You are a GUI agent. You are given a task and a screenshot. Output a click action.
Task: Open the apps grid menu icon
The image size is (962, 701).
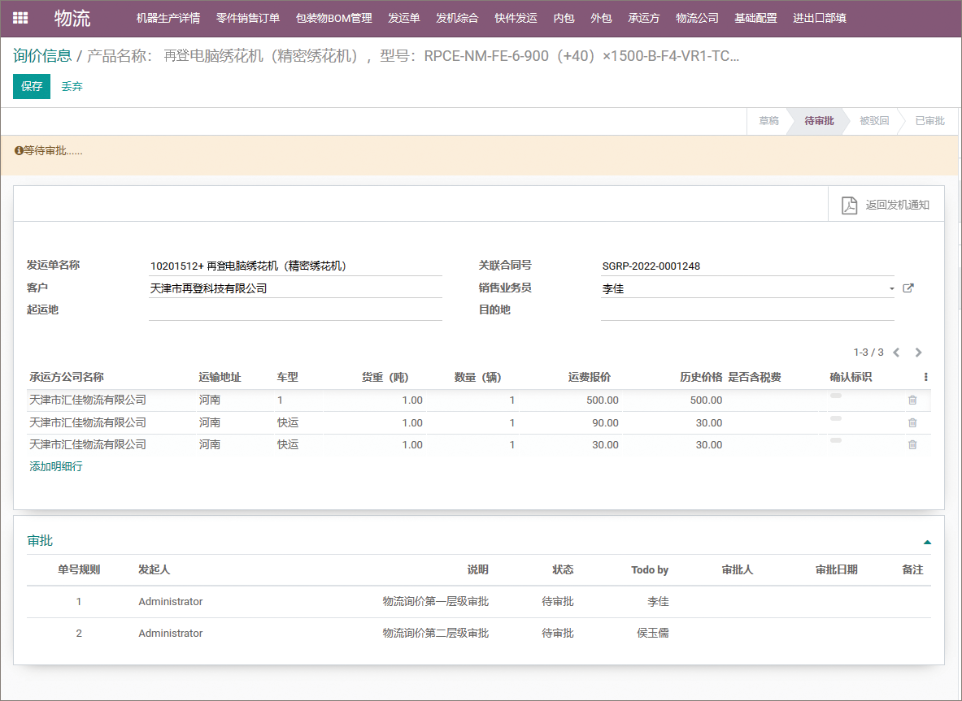pyautogui.click(x=20, y=18)
